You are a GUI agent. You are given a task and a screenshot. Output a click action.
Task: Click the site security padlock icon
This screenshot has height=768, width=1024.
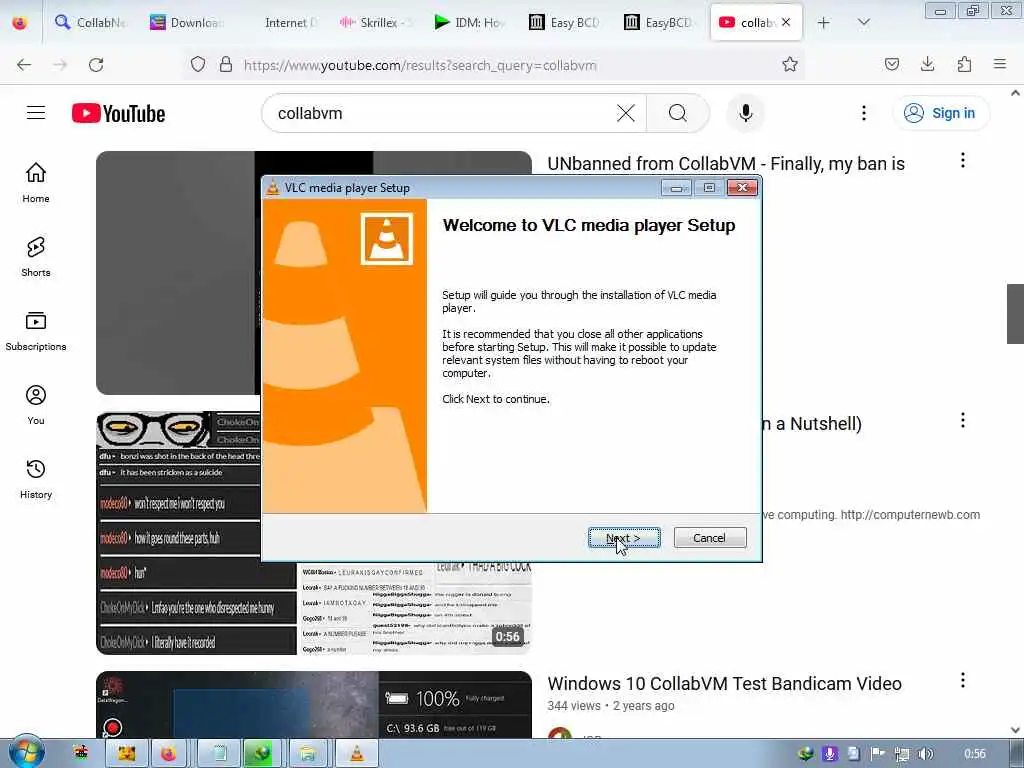point(226,65)
